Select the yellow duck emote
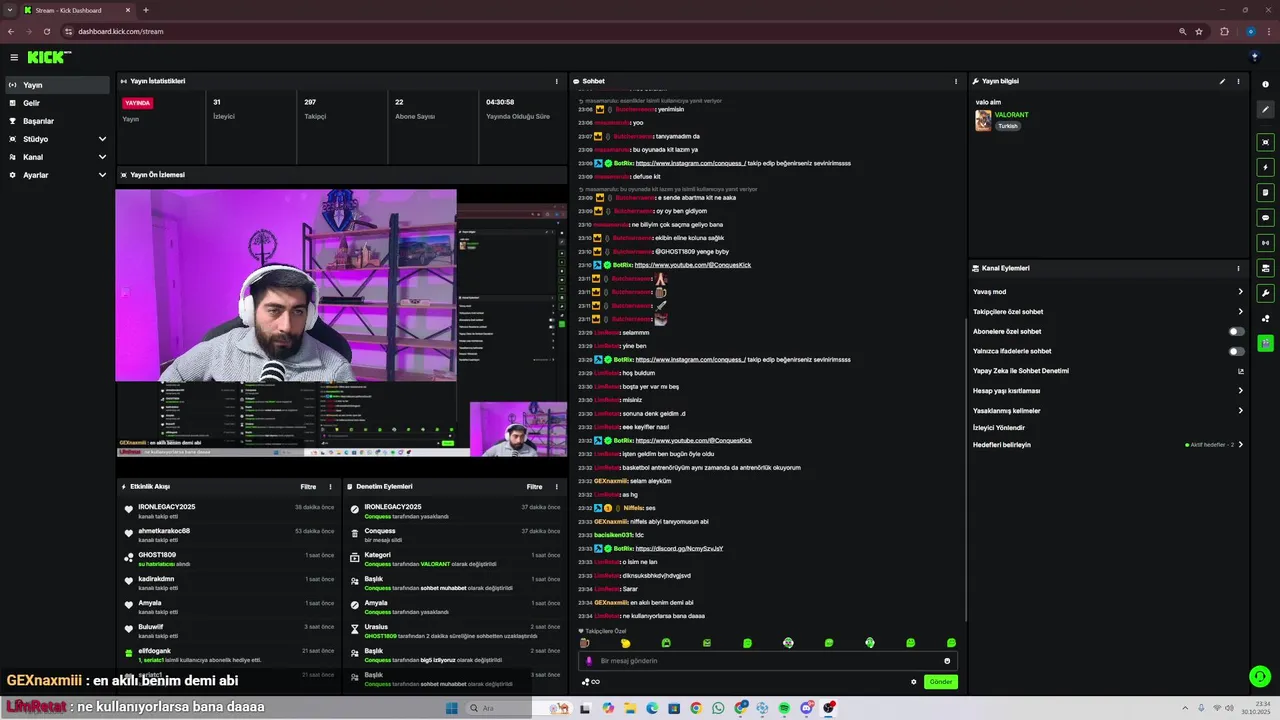The image size is (1280, 720). pos(626,643)
